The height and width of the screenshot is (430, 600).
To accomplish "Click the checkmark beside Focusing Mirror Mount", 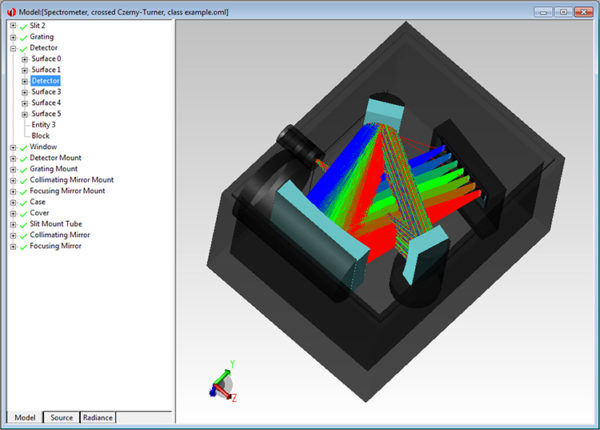I will pos(23,190).
